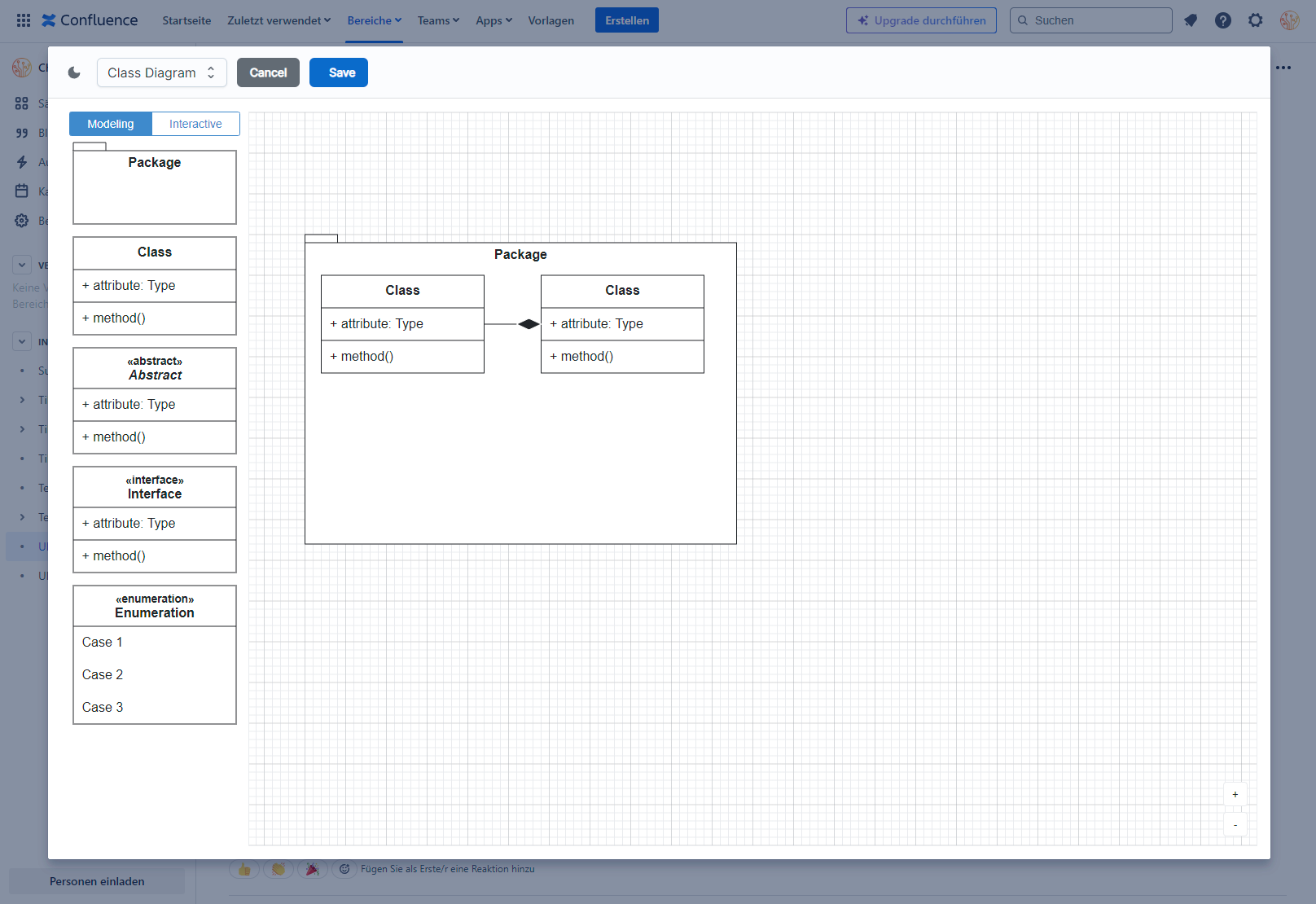Open the Class Diagram type dropdown
The image size is (1316, 904).
(161, 72)
